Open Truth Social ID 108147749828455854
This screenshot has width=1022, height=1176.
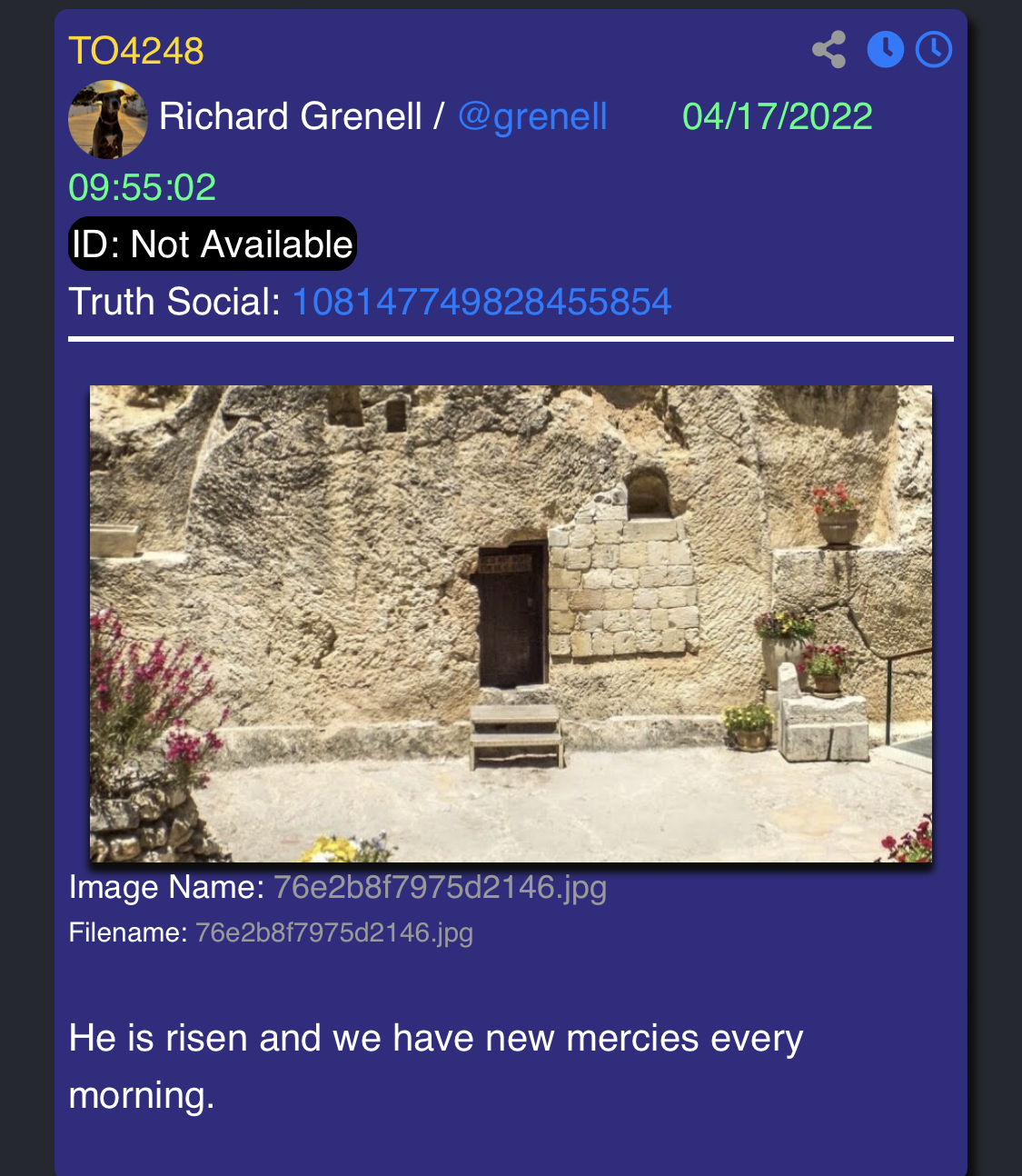pos(481,302)
